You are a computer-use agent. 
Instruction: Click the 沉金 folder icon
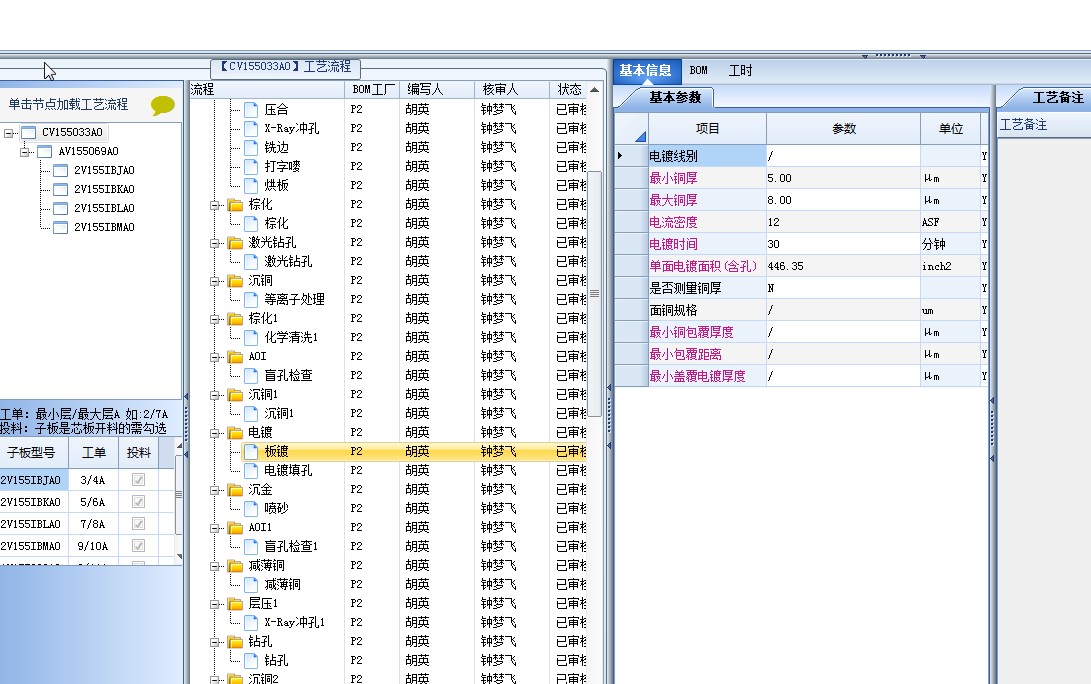coord(235,489)
